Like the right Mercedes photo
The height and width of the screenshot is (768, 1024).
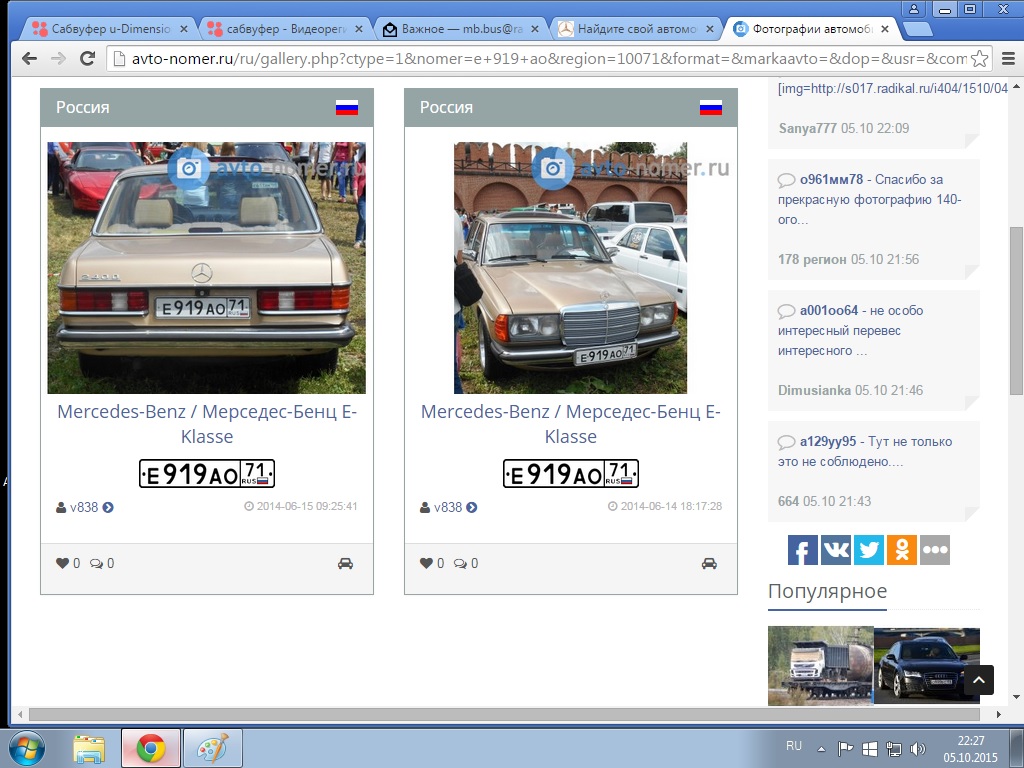[426, 563]
